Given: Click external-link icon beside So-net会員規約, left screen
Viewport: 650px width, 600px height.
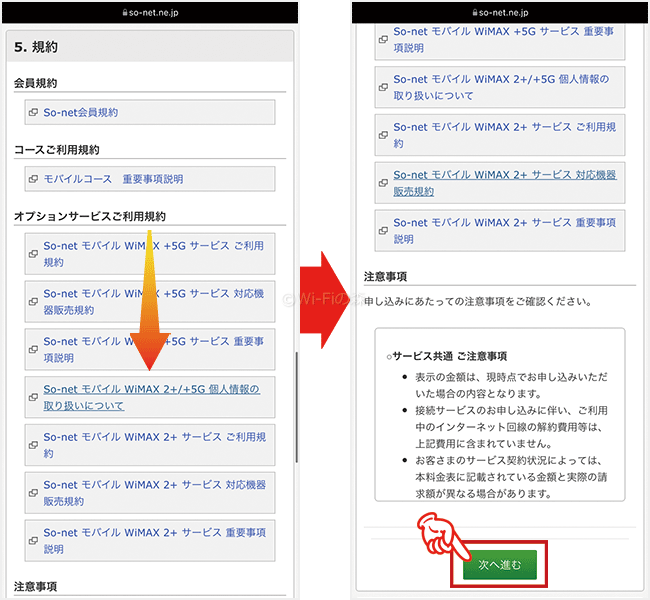Looking at the screenshot, I should click(x=33, y=112).
